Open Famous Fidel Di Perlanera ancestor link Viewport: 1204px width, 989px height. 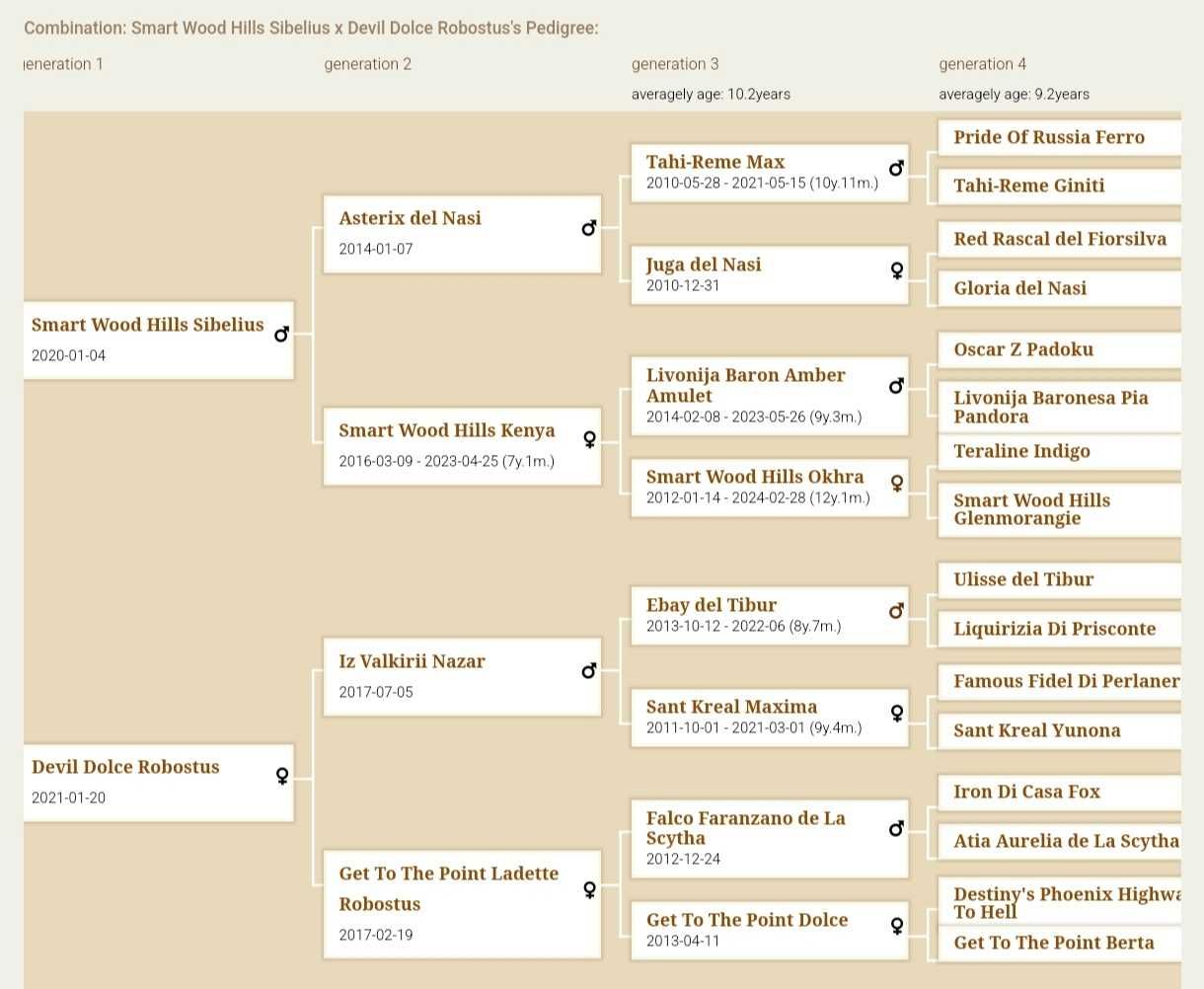coord(1067,681)
